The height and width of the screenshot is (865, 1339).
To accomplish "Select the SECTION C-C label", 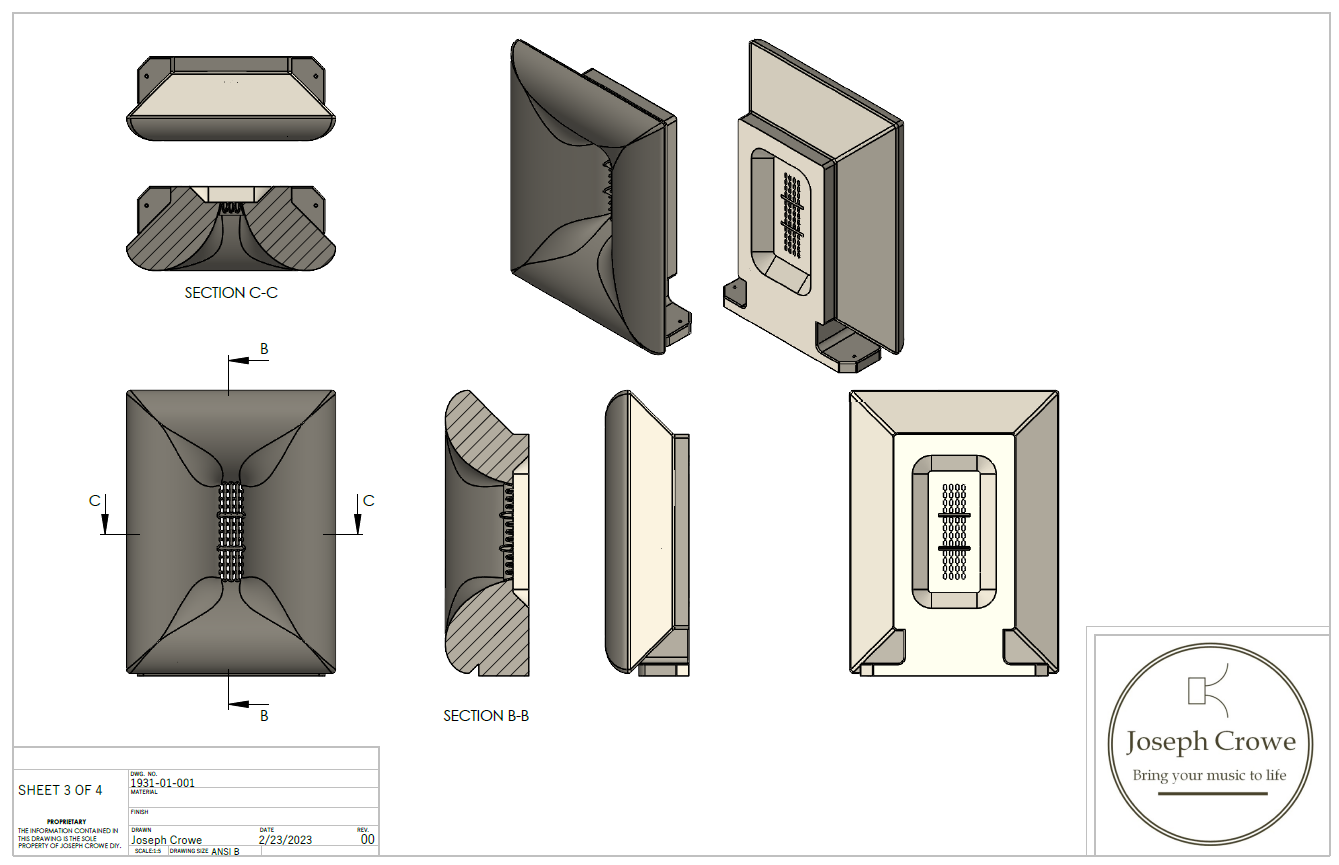I will (x=229, y=293).
